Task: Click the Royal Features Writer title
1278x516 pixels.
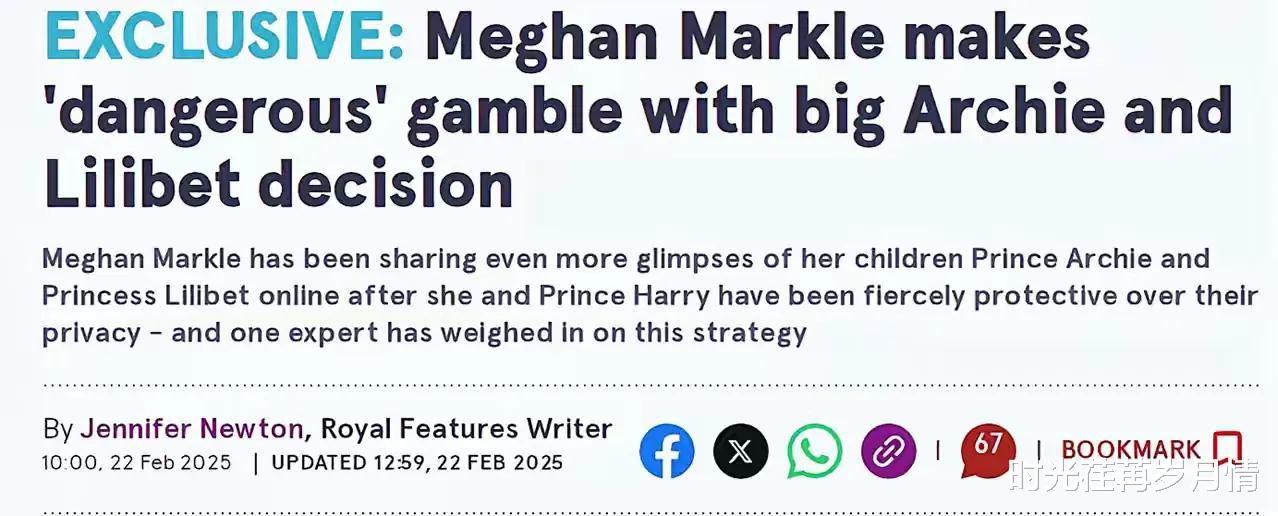Action: pyautogui.click(x=466, y=429)
